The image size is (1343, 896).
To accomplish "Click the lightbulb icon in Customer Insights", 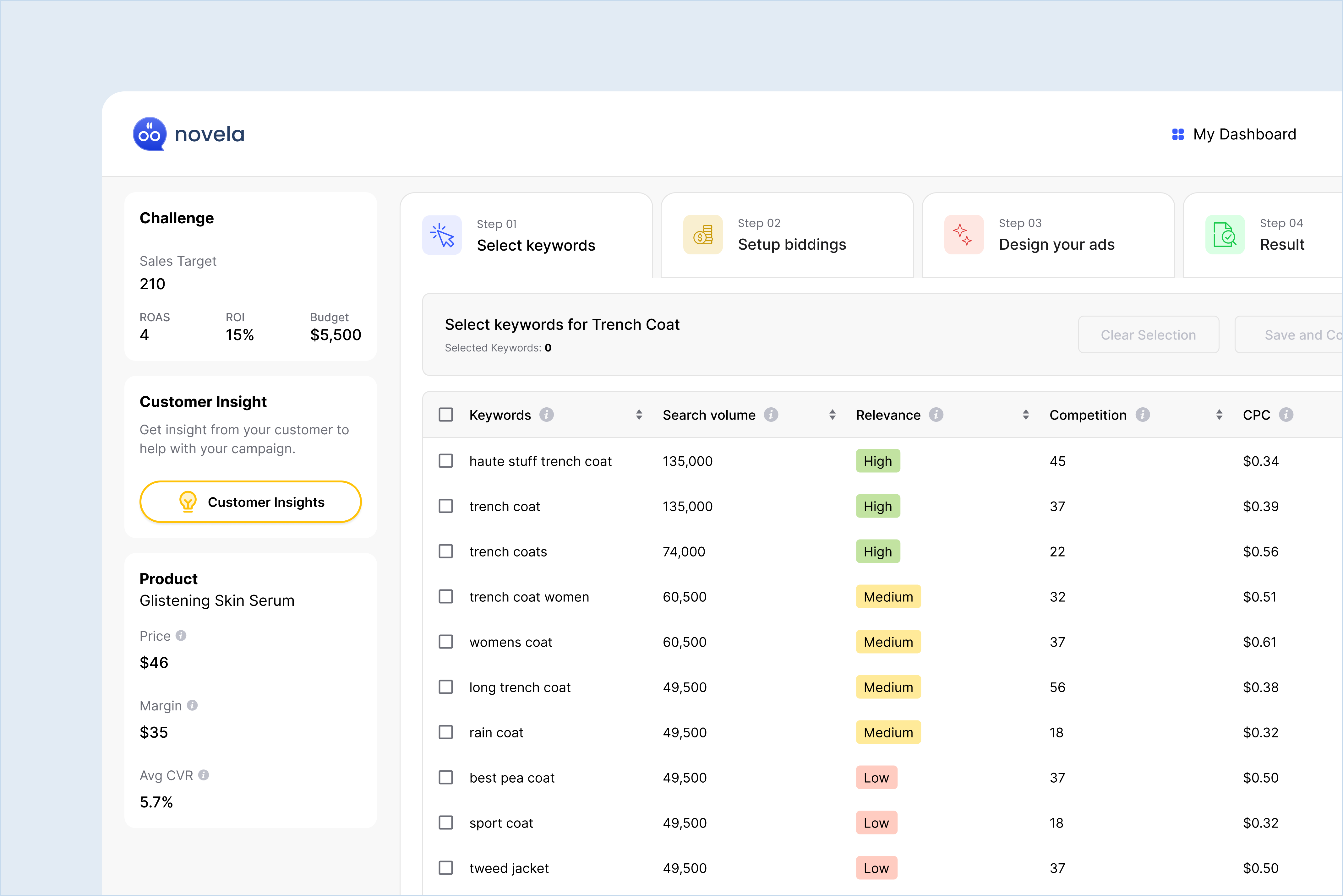I will [x=188, y=502].
